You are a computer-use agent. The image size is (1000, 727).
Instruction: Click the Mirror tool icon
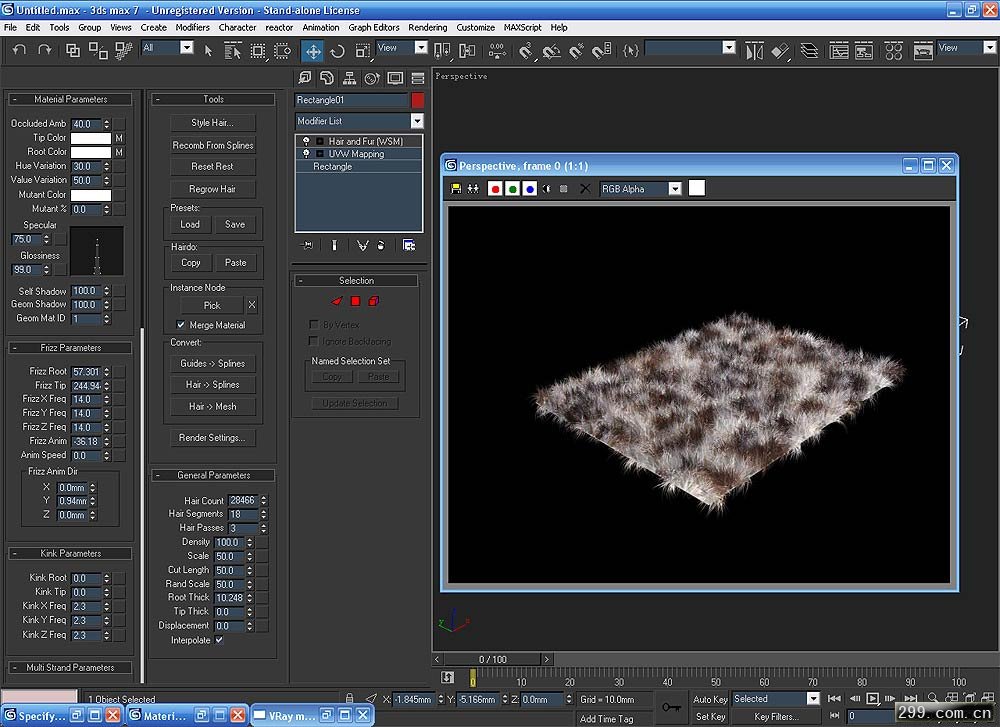[x=754, y=51]
